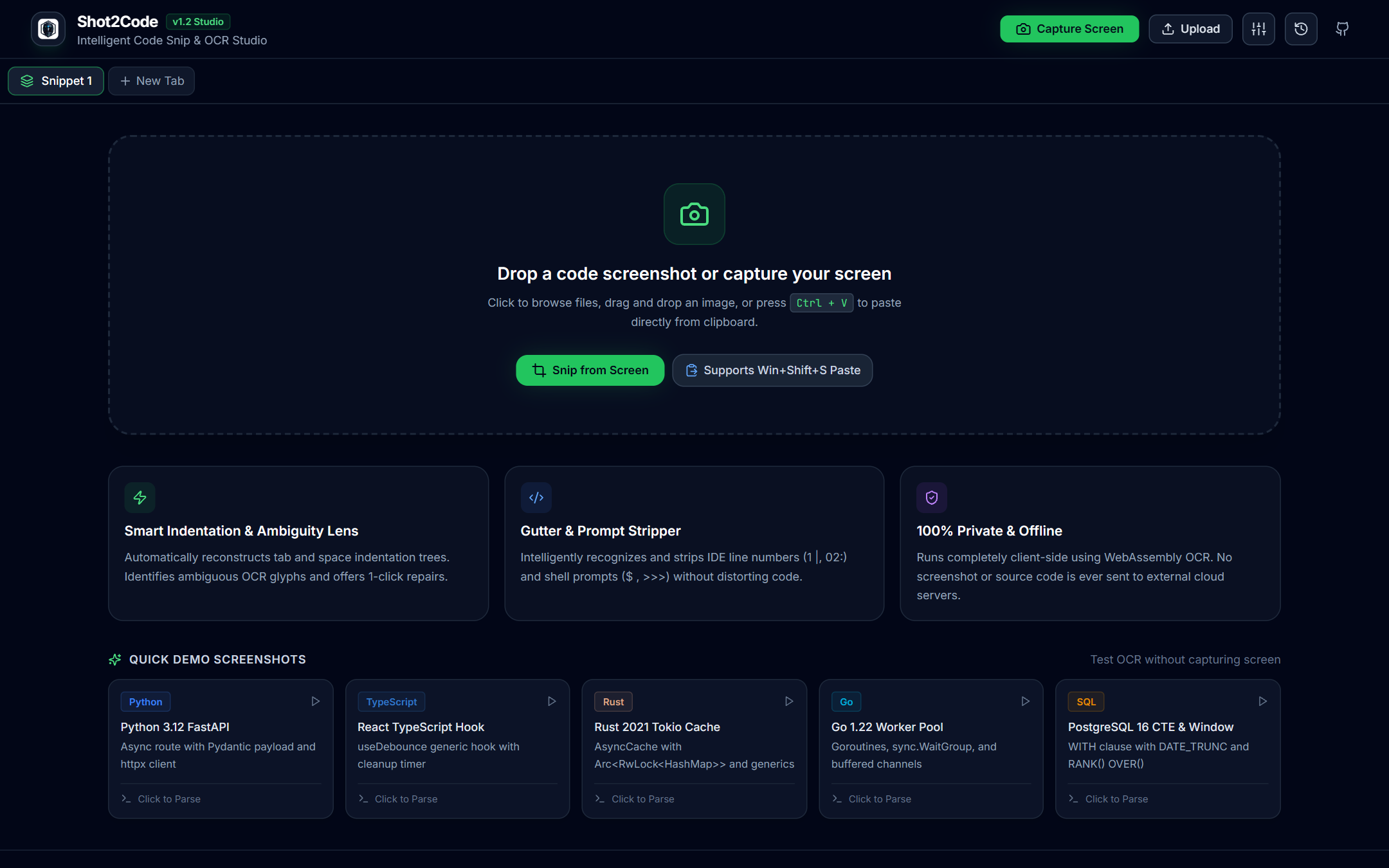Play the React TypeScript Hook demo
Image resolution: width=1389 pixels, height=868 pixels.
point(552,701)
